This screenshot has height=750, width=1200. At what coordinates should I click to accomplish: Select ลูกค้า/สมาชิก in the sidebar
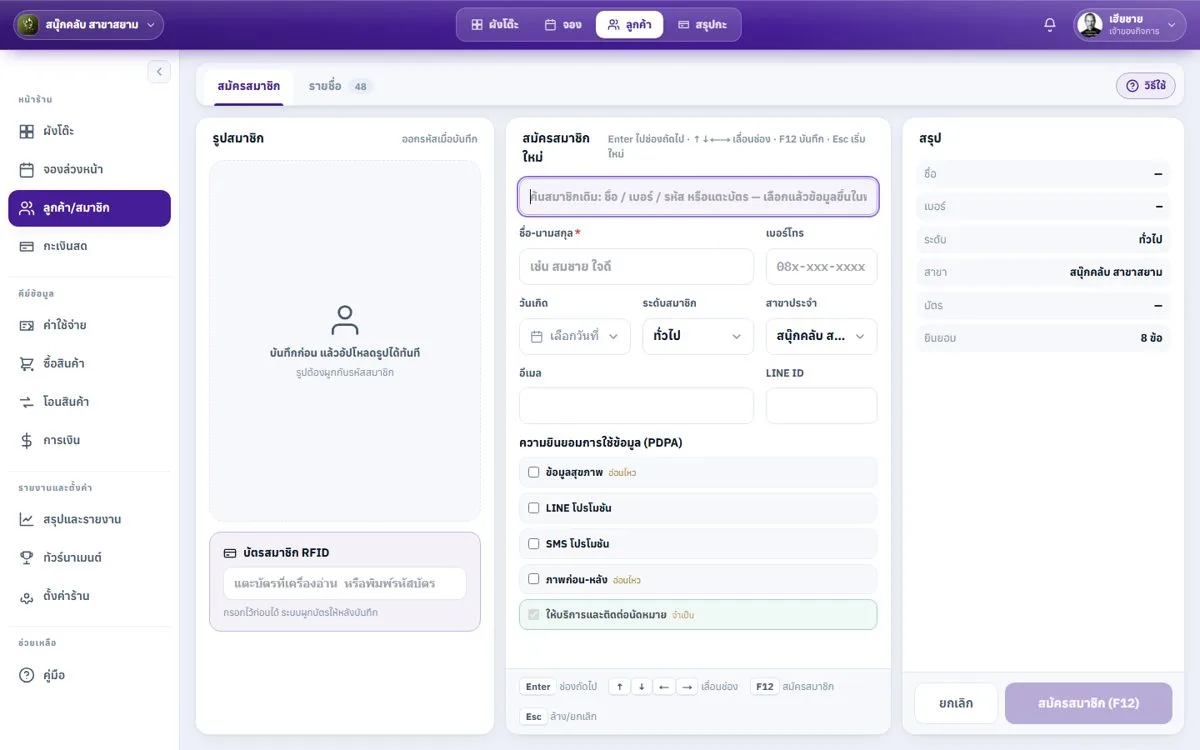(x=89, y=208)
